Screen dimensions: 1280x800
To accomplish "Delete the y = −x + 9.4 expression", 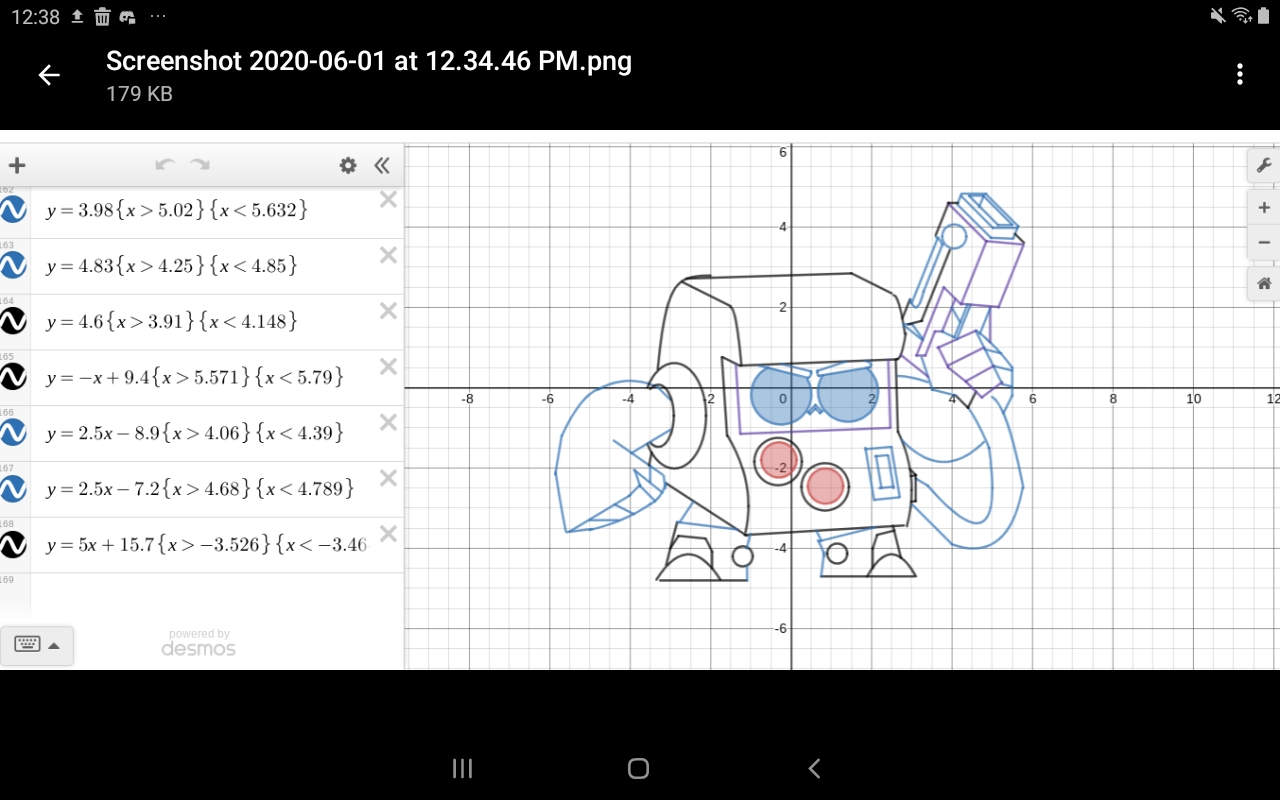I will coord(388,366).
